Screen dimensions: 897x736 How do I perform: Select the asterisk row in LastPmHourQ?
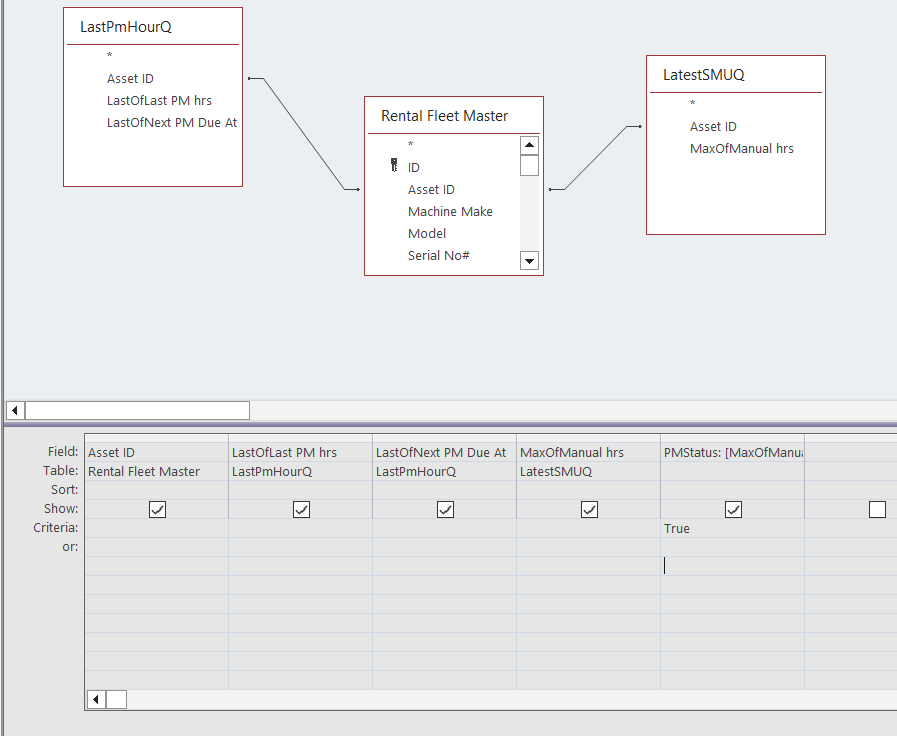[108, 56]
